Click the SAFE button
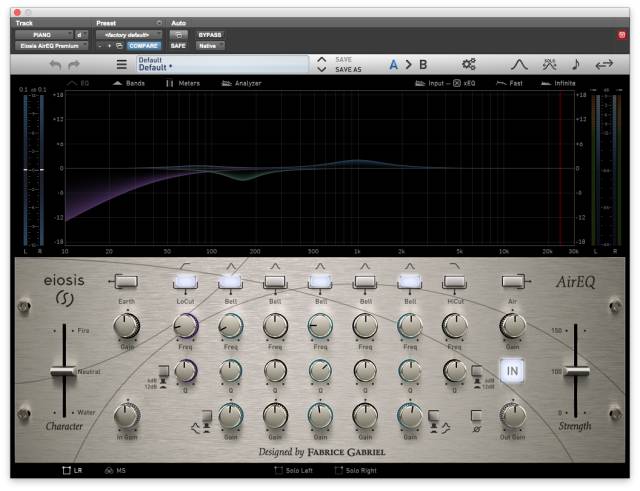 coord(178,46)
